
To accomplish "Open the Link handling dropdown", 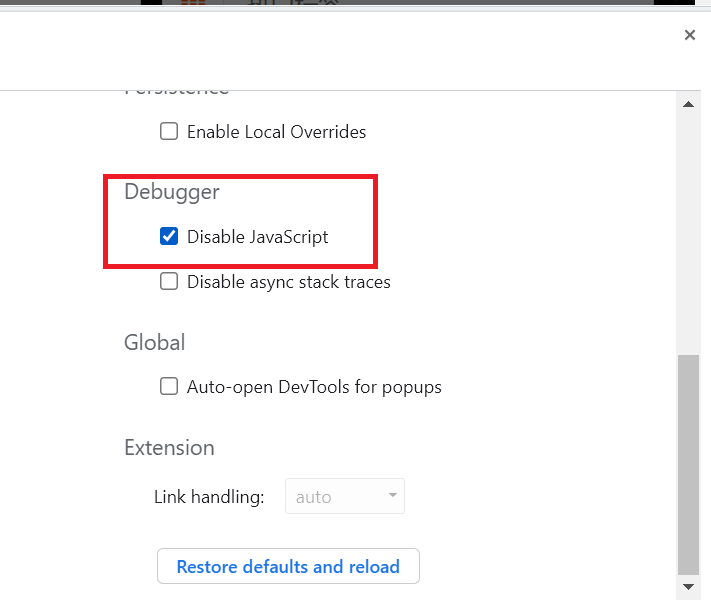I will coord(344,497).
